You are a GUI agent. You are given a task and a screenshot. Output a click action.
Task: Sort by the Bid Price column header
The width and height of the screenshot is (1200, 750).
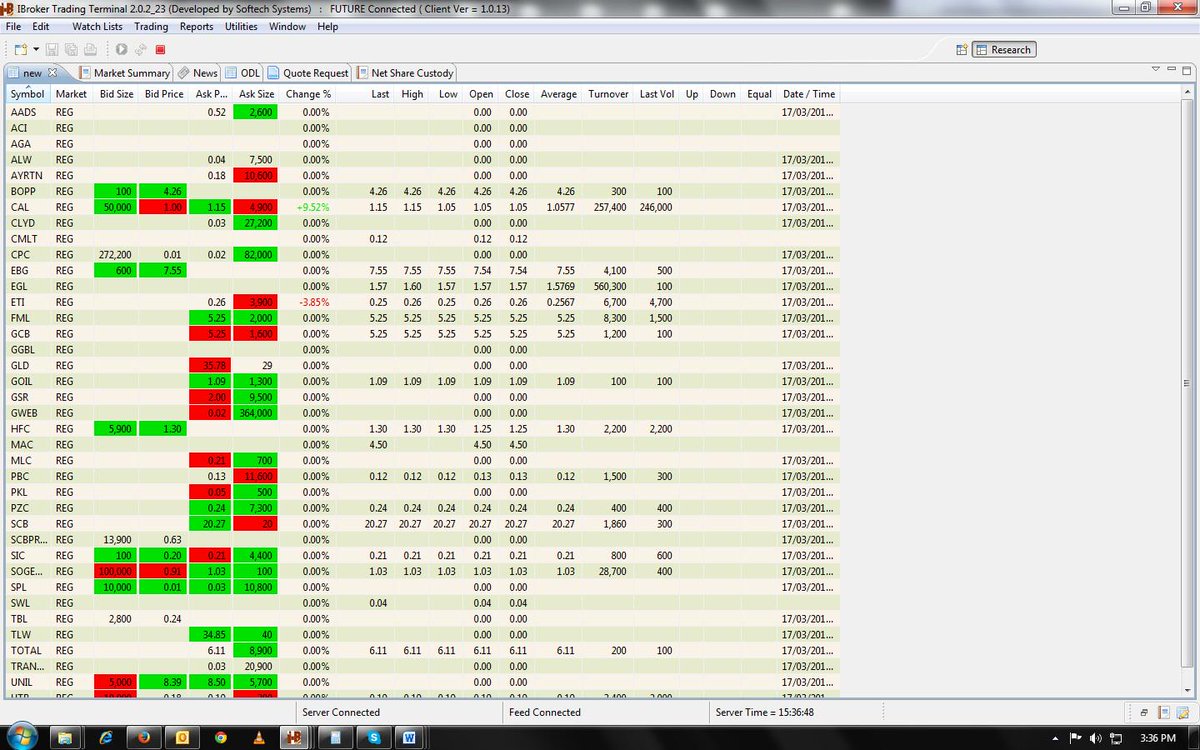point(164,94)
